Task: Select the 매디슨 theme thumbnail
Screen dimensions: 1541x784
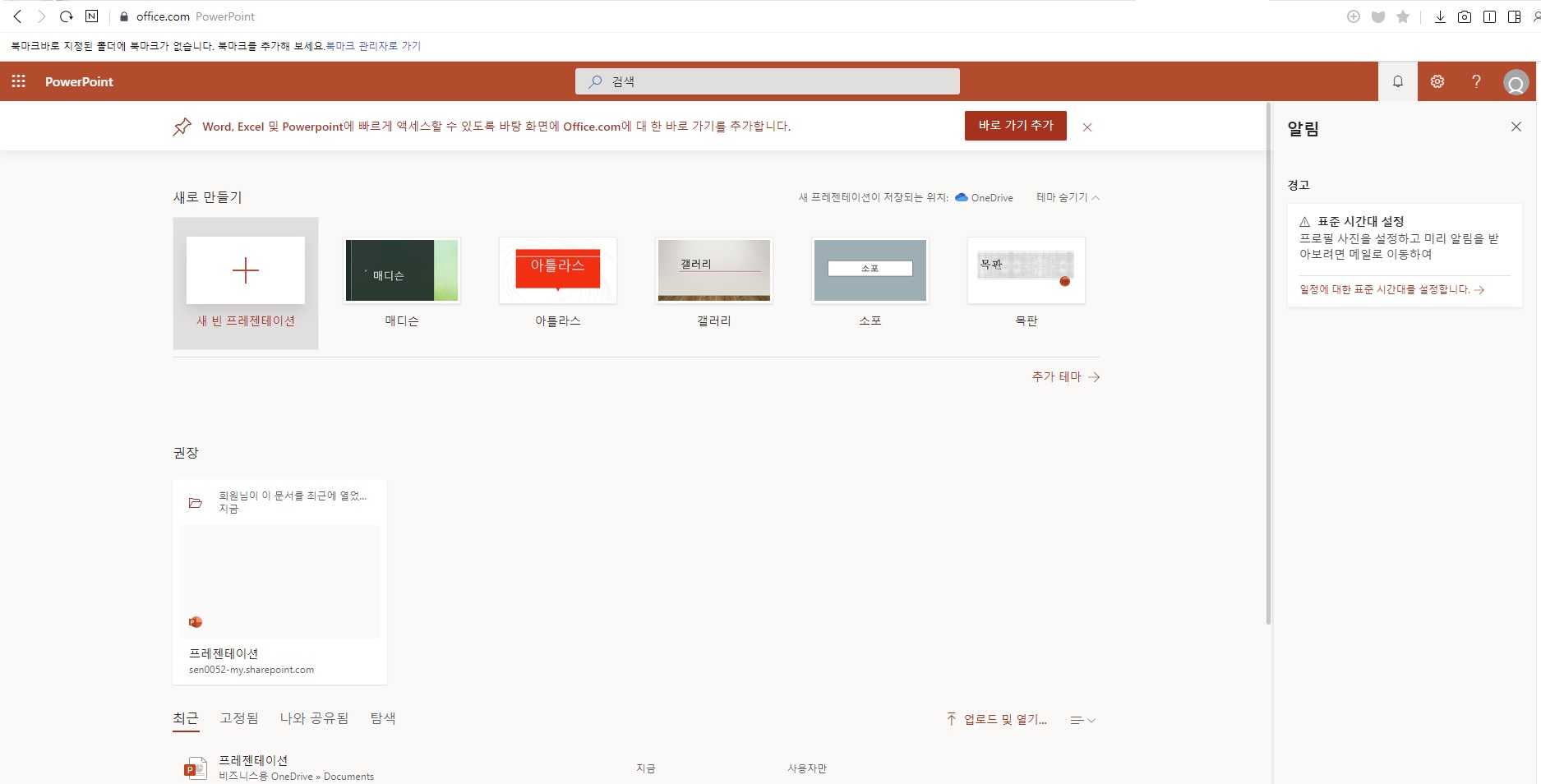Action: click(402, 270)
